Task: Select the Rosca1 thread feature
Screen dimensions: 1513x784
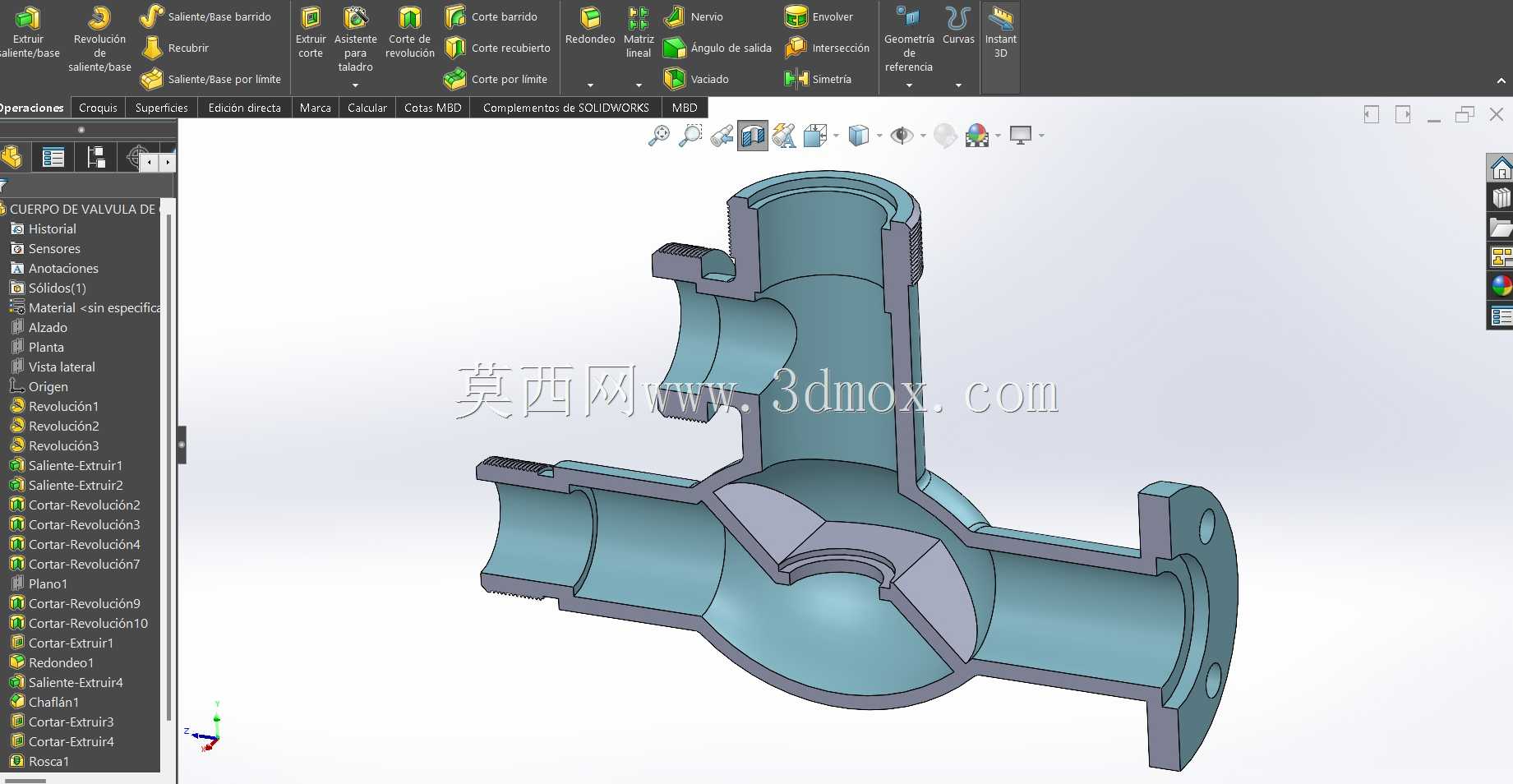Action: [39, 761]
